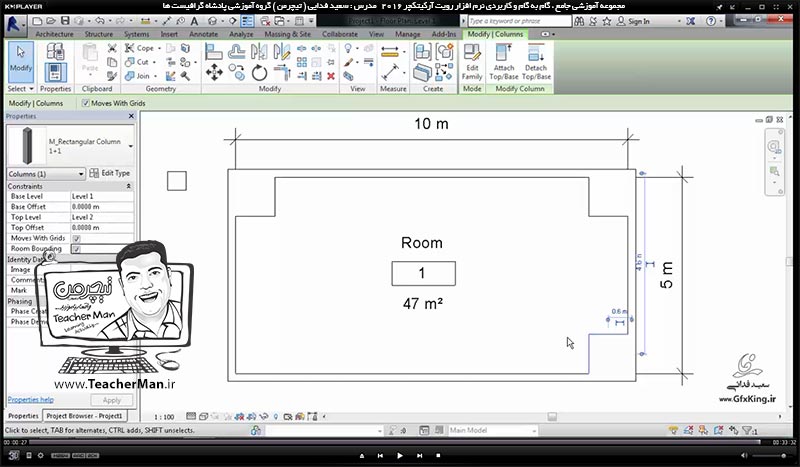Click Detach Top/Base

[536, 62]
